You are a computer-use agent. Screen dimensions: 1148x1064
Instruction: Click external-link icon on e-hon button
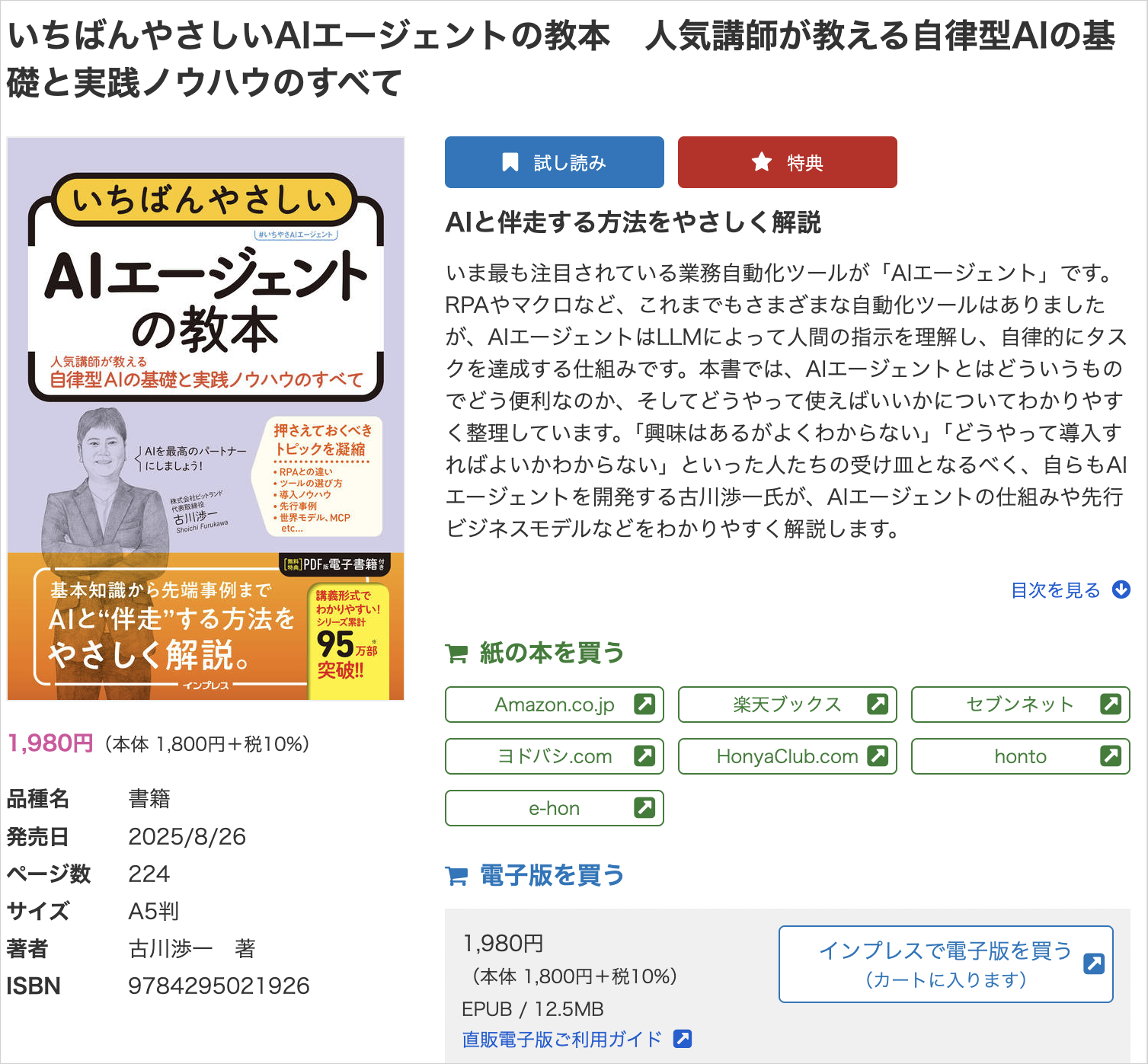(644, 807)
